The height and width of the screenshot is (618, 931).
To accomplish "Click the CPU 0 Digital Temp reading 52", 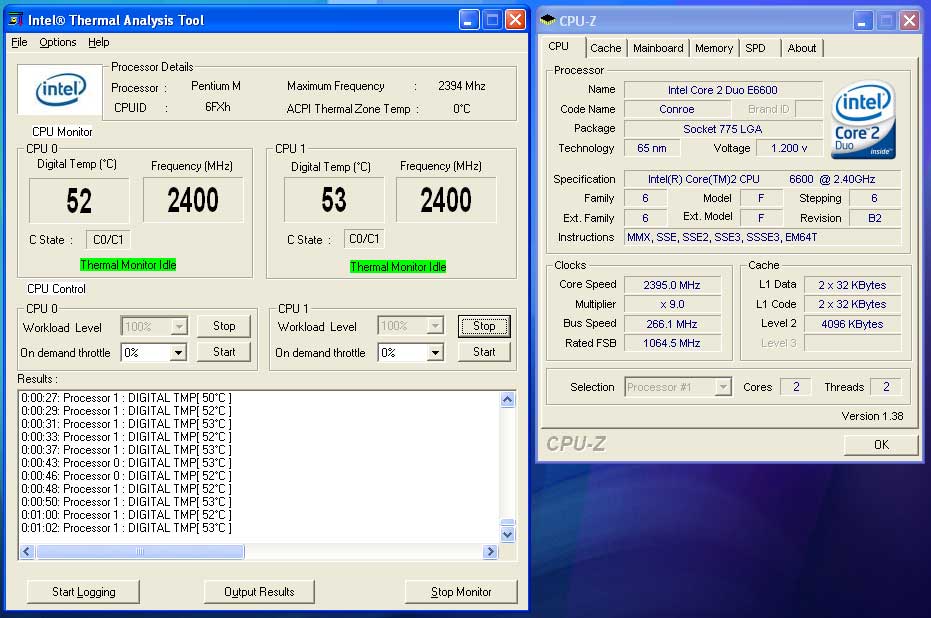I will pos(79,201).
